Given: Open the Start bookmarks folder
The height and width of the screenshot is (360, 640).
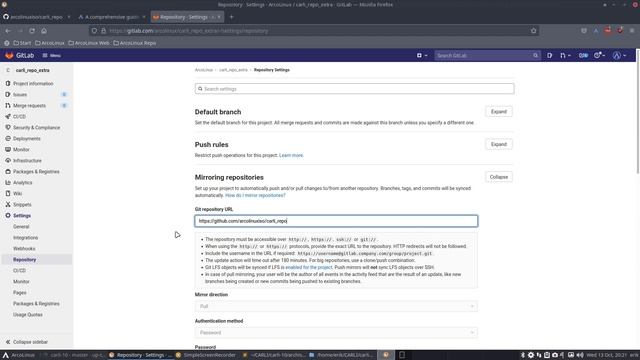Looking at the screenshot, I should click(x=22, y=43).
